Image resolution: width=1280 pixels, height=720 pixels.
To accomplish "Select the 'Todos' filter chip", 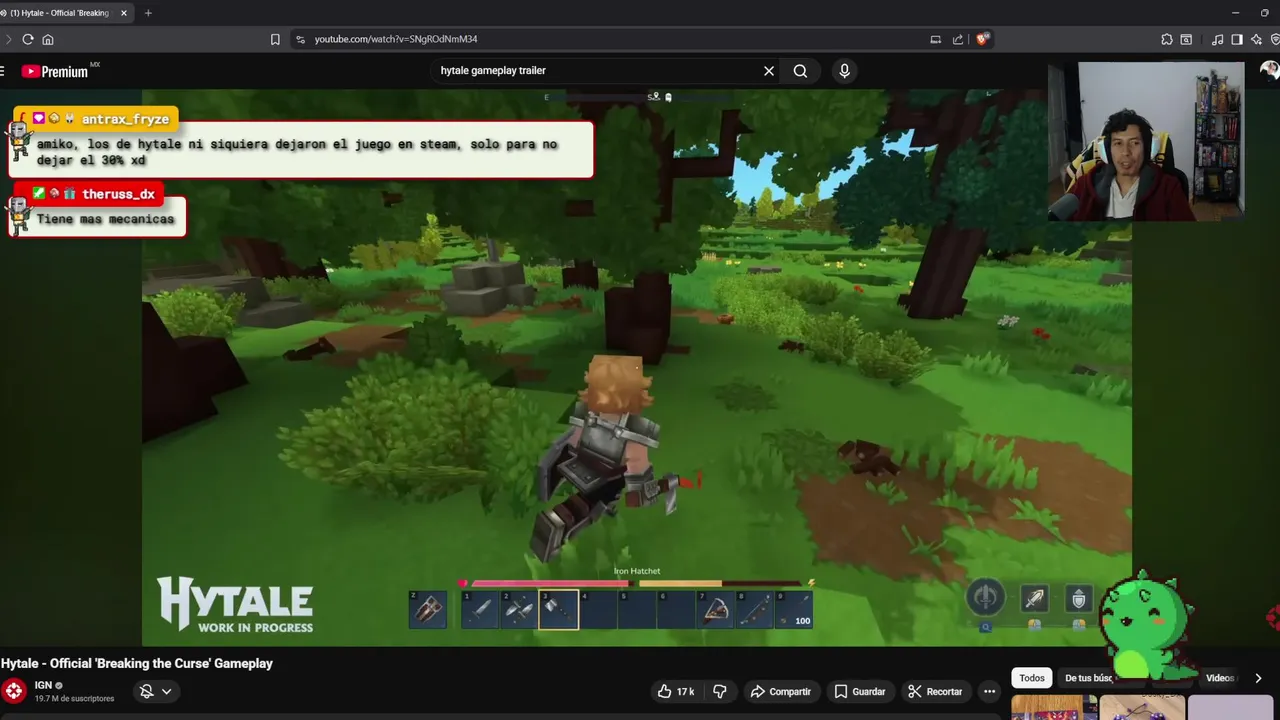I will (x=1032, y=678).
